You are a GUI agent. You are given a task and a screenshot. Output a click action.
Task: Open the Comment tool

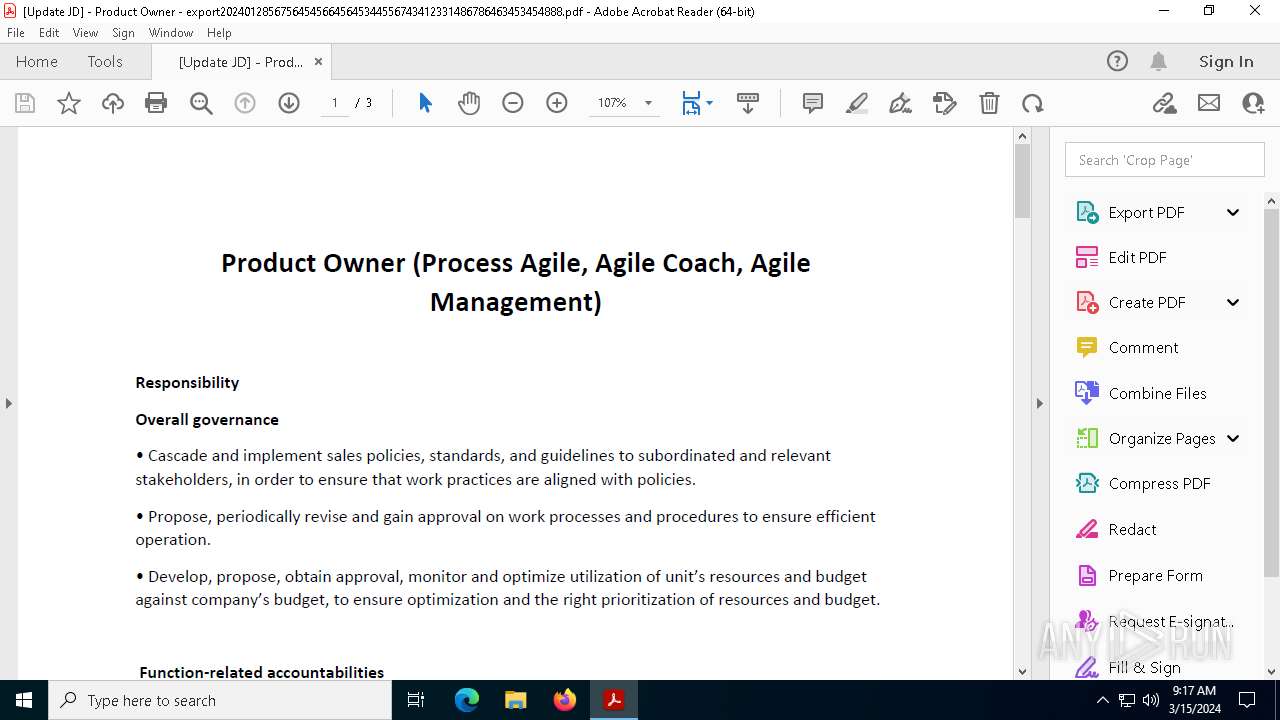1143,347
